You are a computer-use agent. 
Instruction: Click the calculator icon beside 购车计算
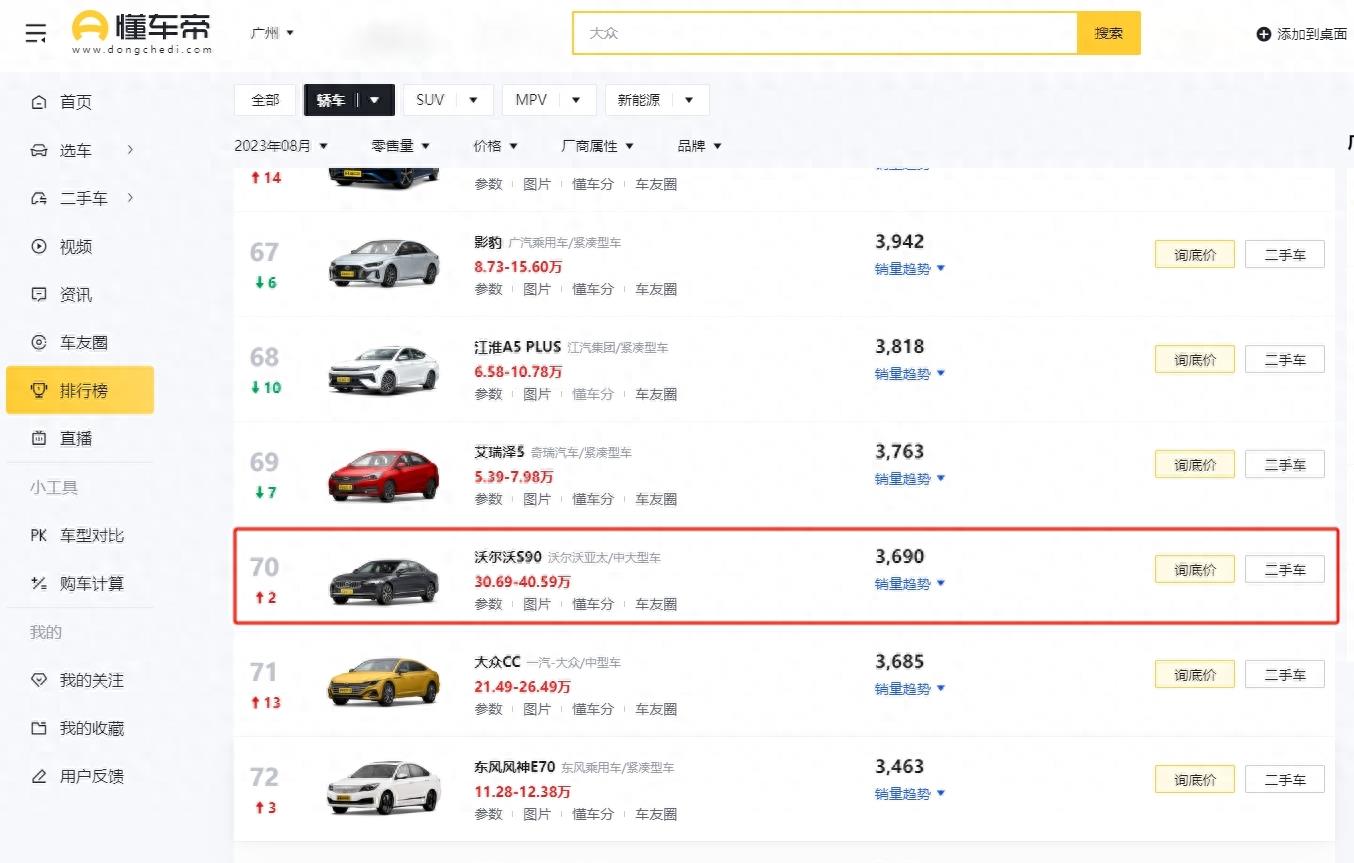pyautogui.click(x=39, y=584)
